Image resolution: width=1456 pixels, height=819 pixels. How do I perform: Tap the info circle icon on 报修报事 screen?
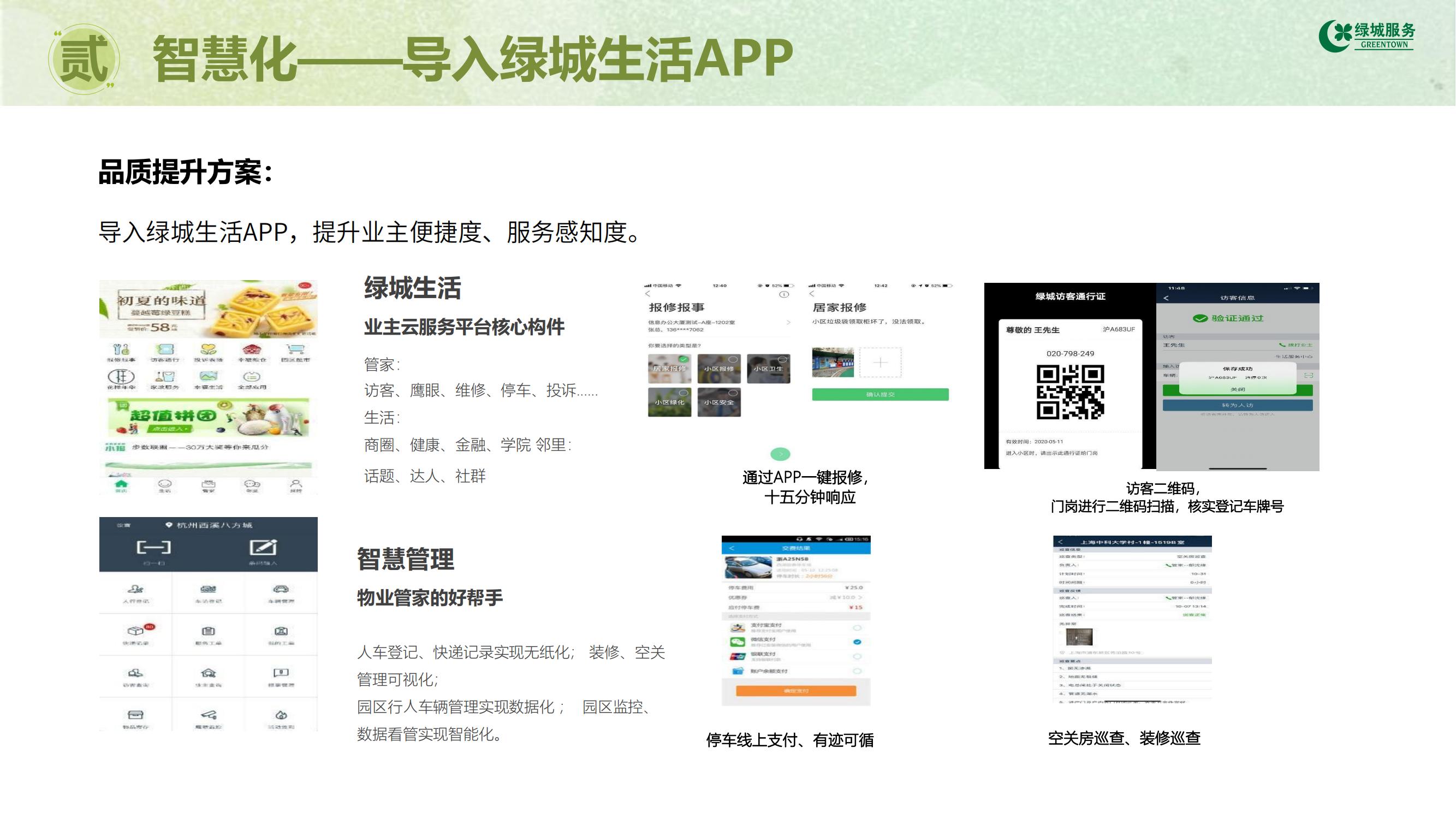784,294
